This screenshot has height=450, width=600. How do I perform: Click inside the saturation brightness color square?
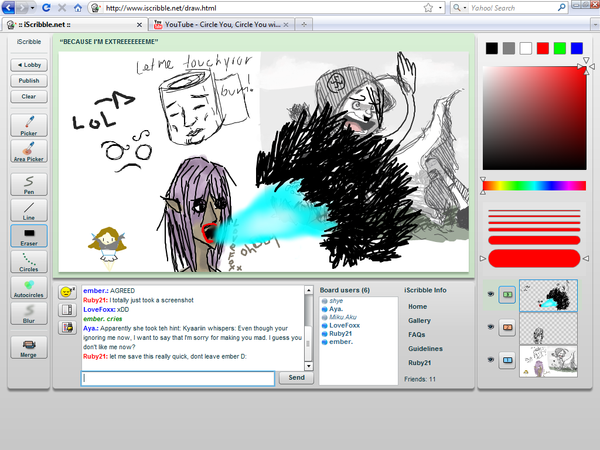[534, 118]
